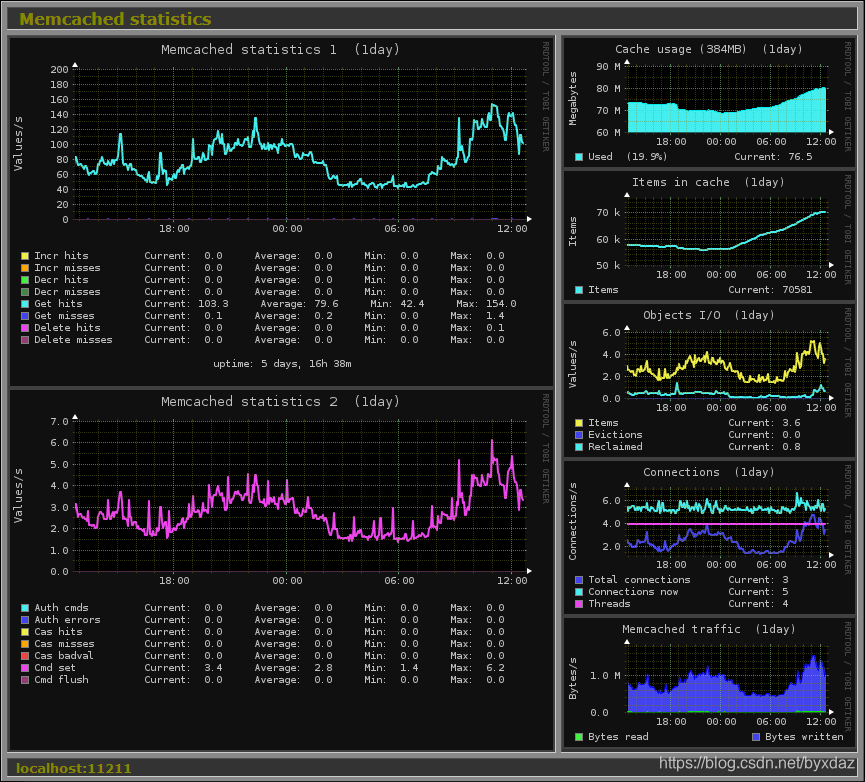Click the blue Bytes written swatch
Screen dimensions: 865x782
tap(756, 737)
